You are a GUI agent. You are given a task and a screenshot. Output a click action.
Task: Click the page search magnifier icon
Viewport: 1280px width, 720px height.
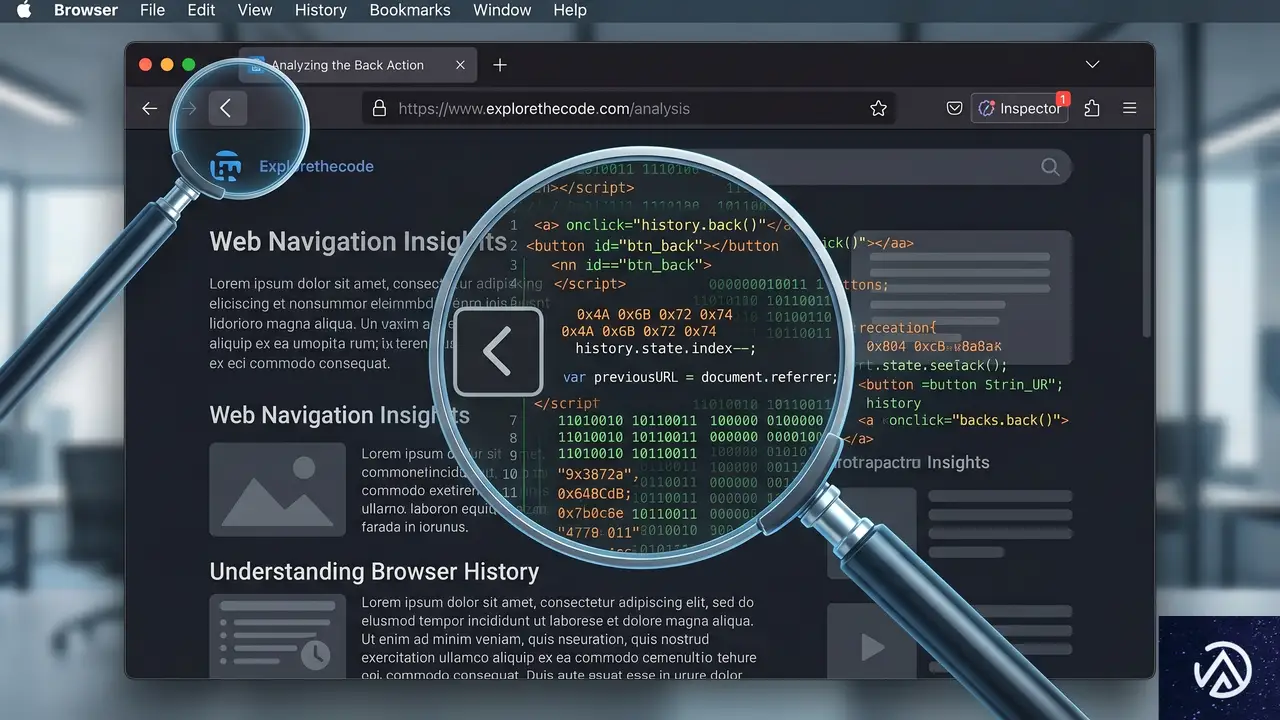pyautogui.click(x=1050, y=167)
